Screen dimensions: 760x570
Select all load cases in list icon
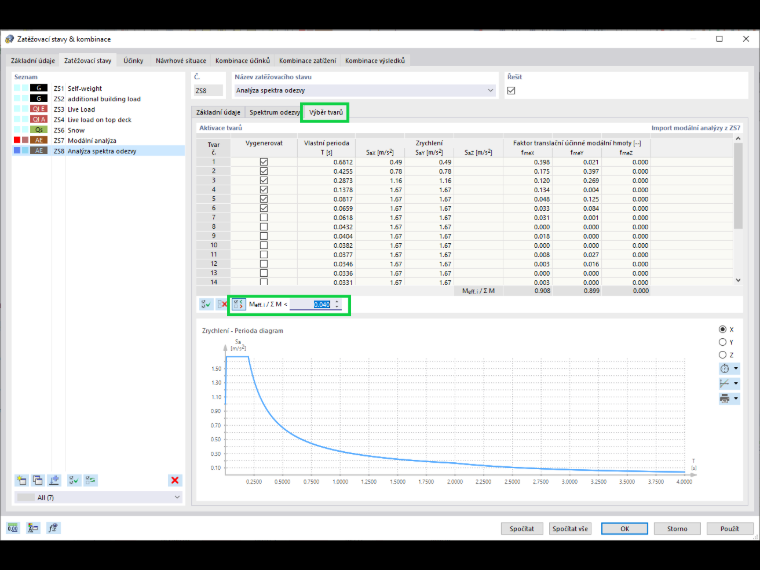[x=74, y=480]
